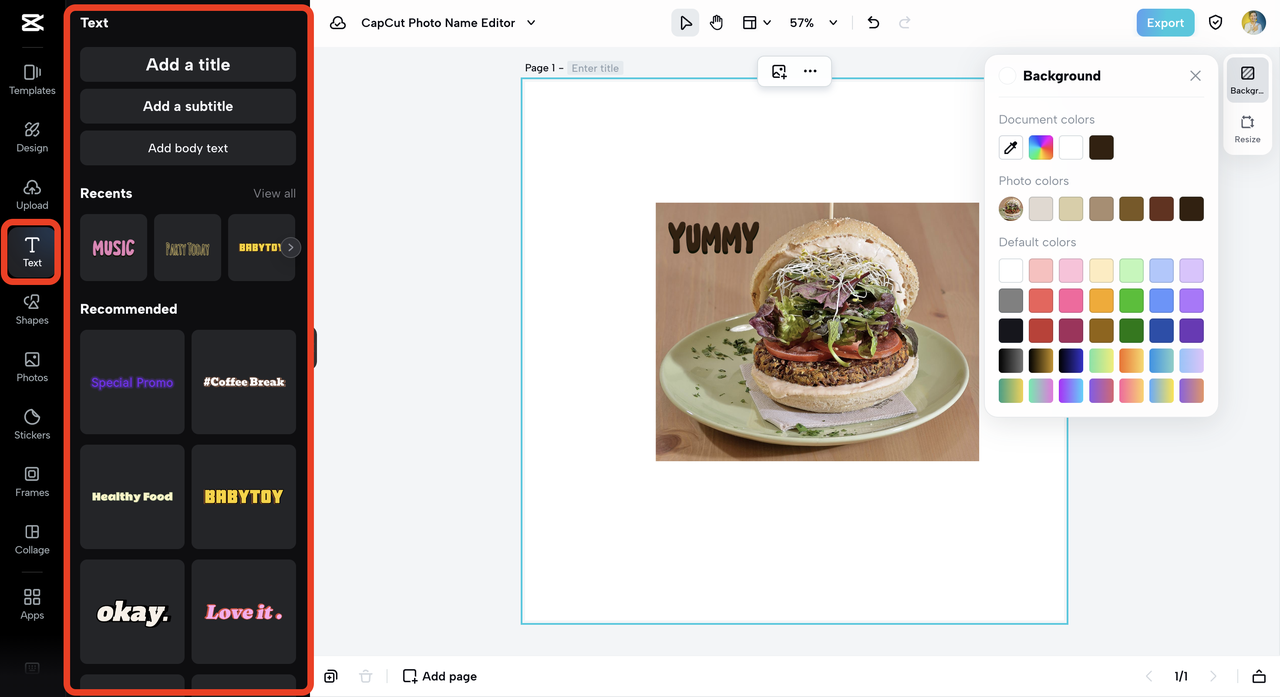Go to the next page arrow
1280x697 pixels.
1213,677
